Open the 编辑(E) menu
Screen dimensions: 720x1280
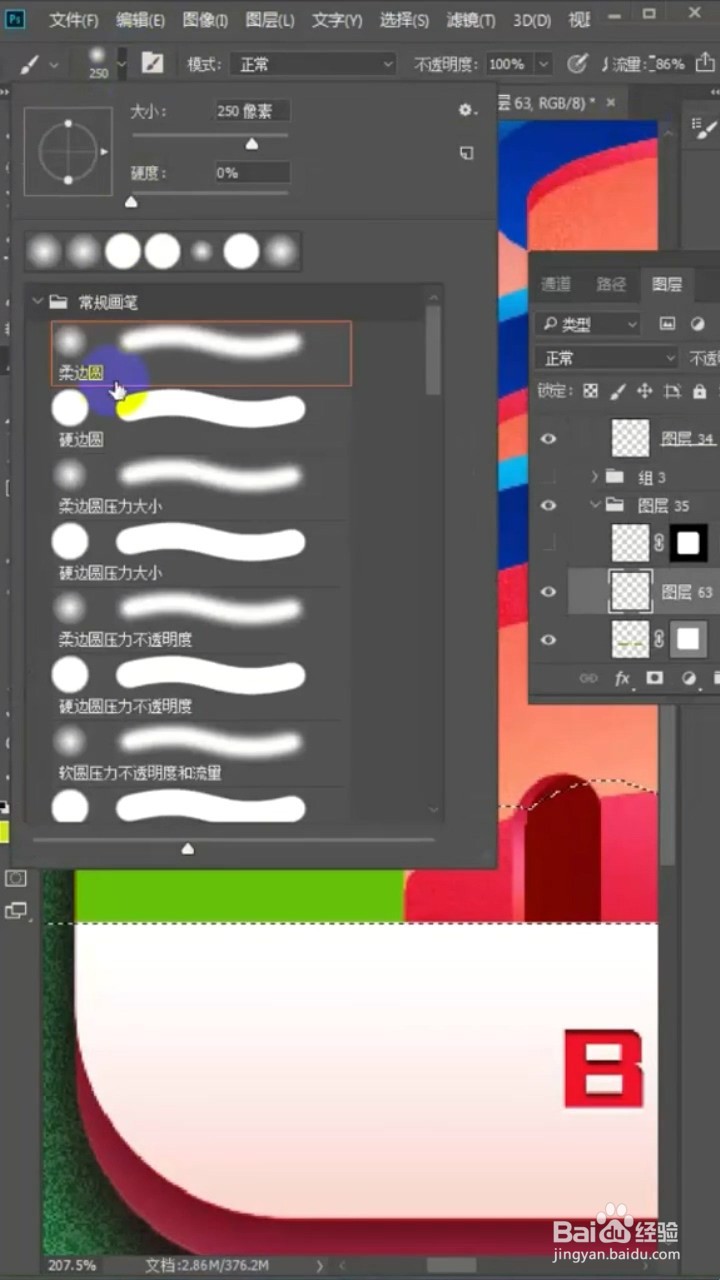(140, 20)
